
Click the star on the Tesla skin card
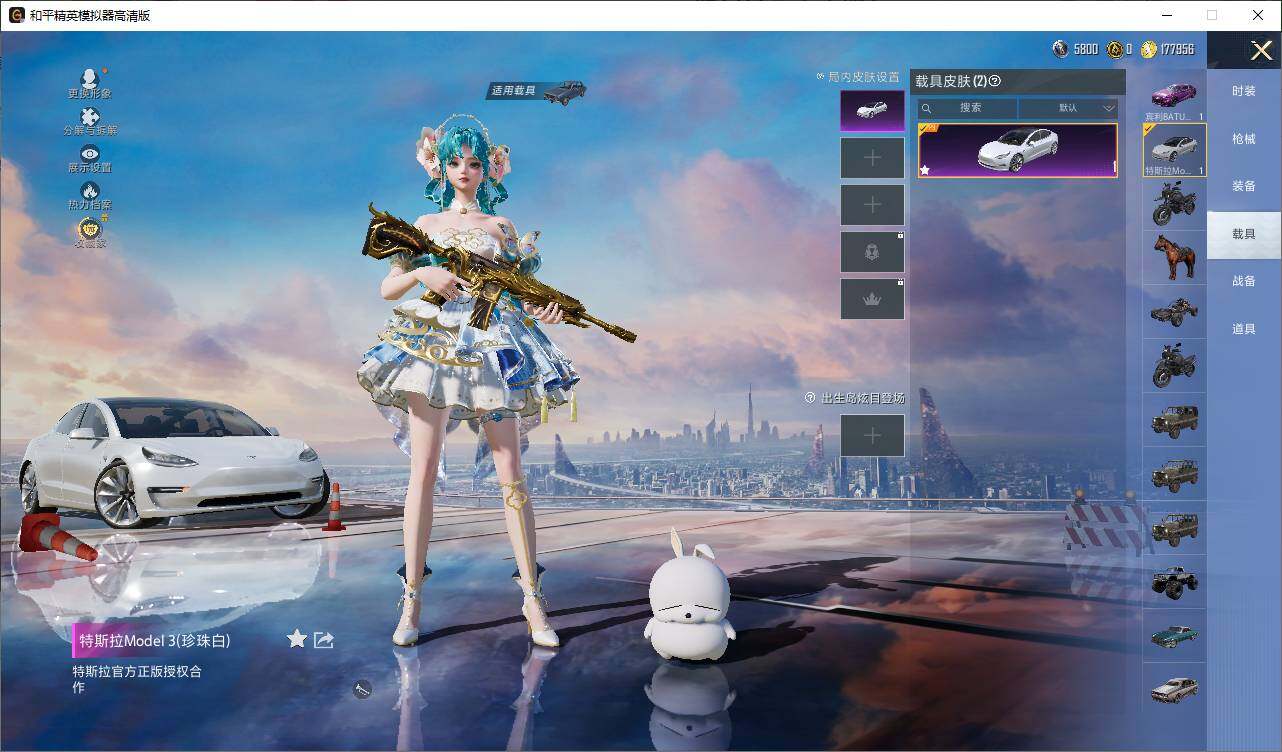tap(925, 170)
